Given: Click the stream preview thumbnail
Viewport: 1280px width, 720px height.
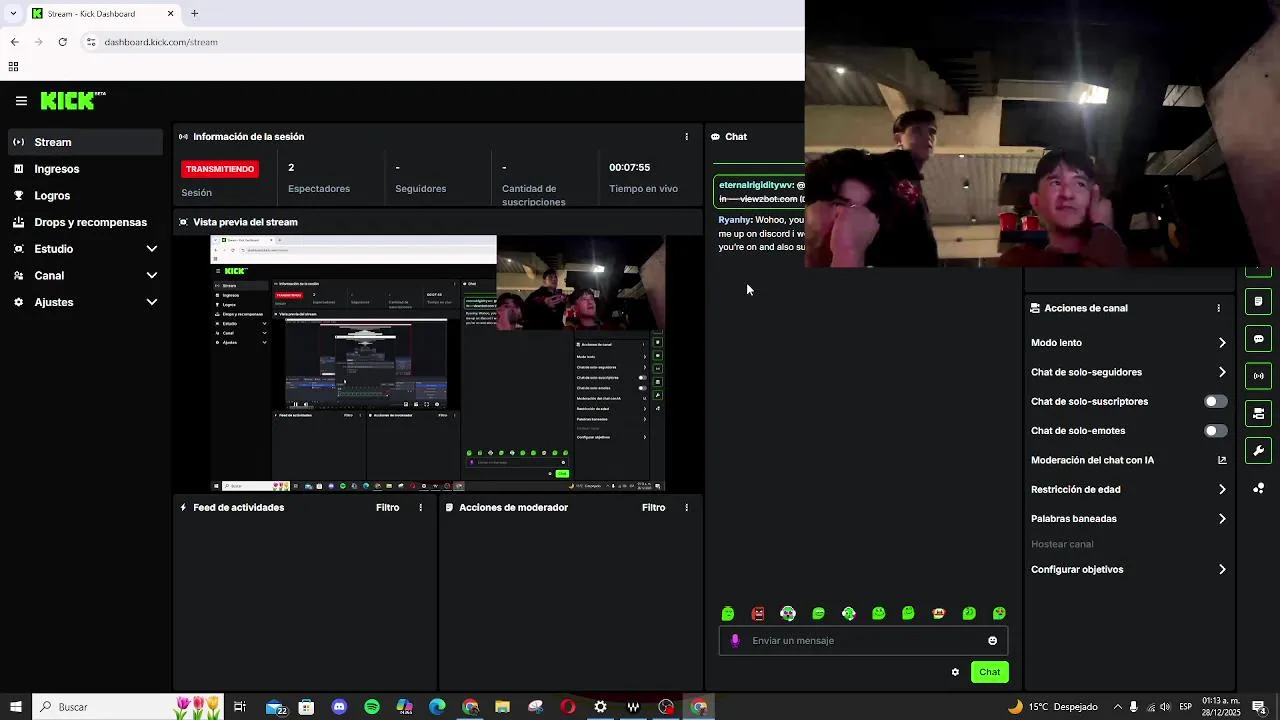Looking at the screenshot, I should (x=438, y=364).
